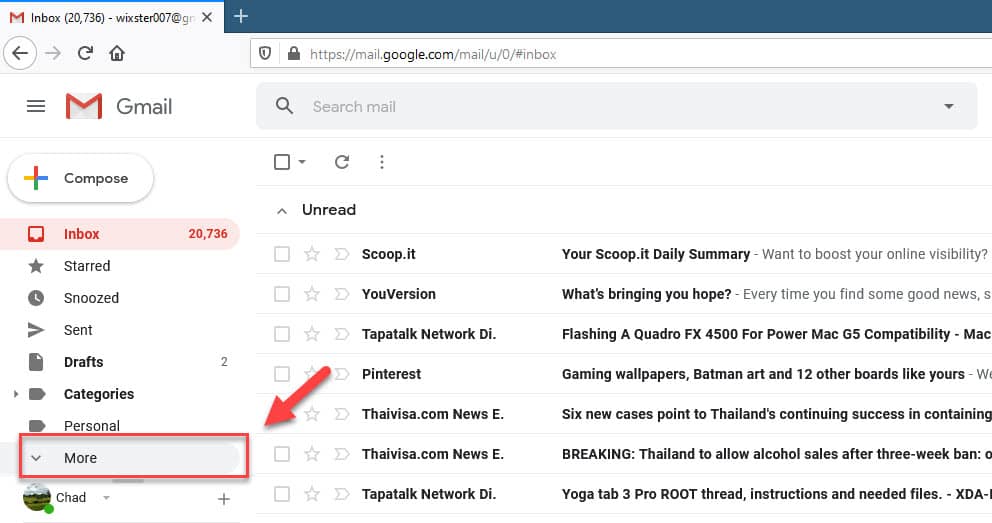Select the YouVersion email checkbox
Screen dimensions: 992x523
coord(282,293)
